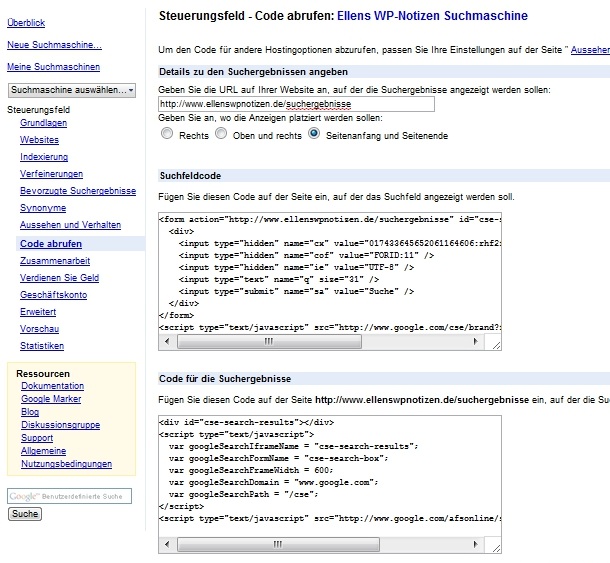Open the Zusammenarbeit page
The image size is (610, 563).
pos(55,261)
